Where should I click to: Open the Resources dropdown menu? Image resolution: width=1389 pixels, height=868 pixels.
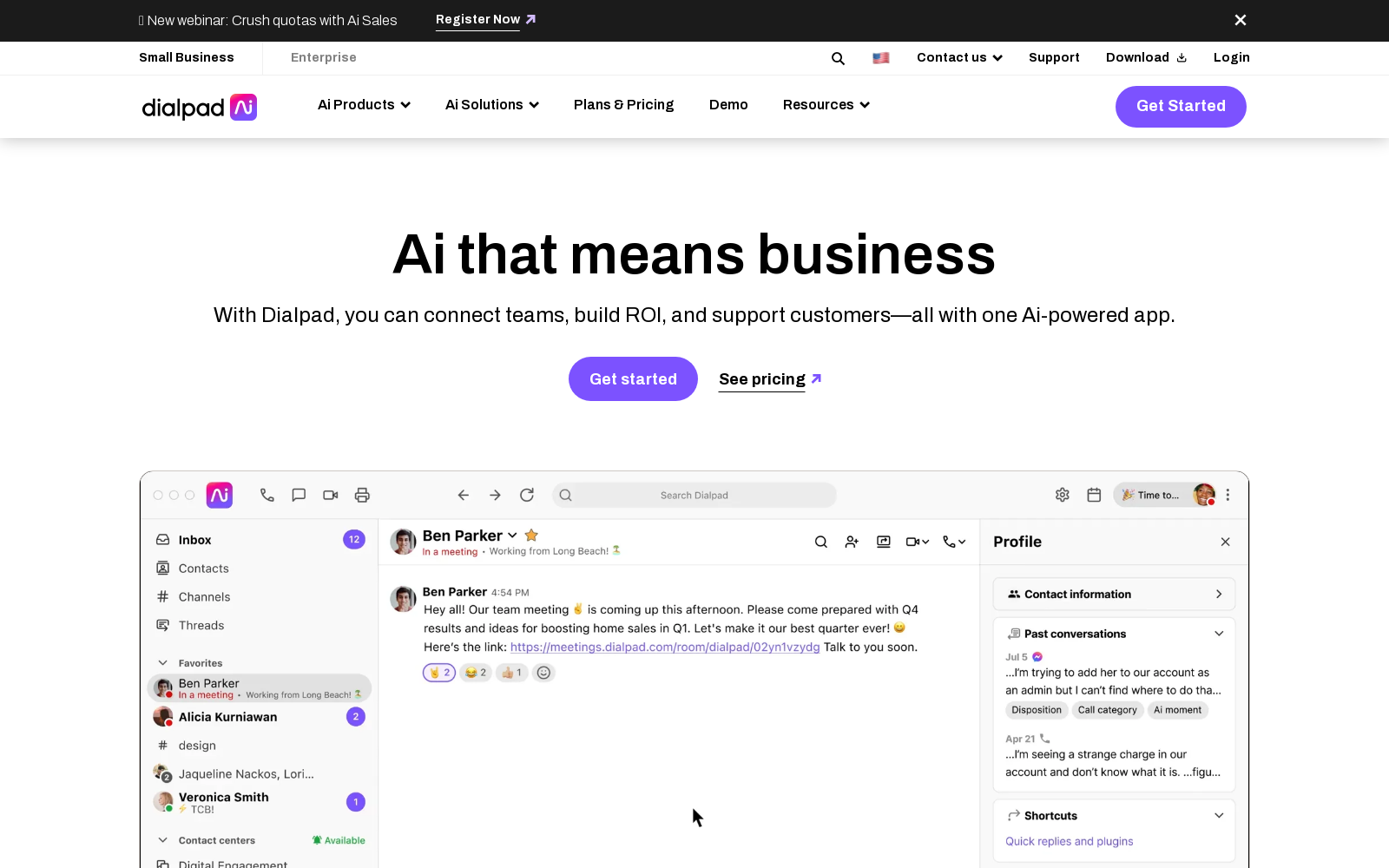pos(826,105)
